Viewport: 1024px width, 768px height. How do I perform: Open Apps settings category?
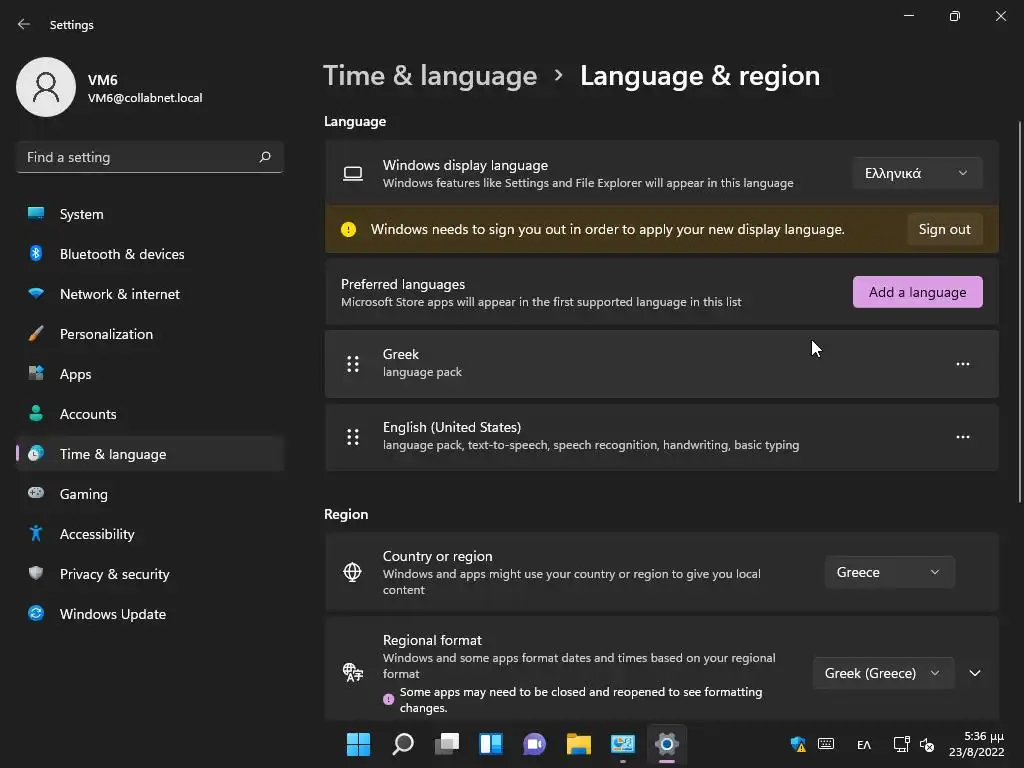[150, 374]
